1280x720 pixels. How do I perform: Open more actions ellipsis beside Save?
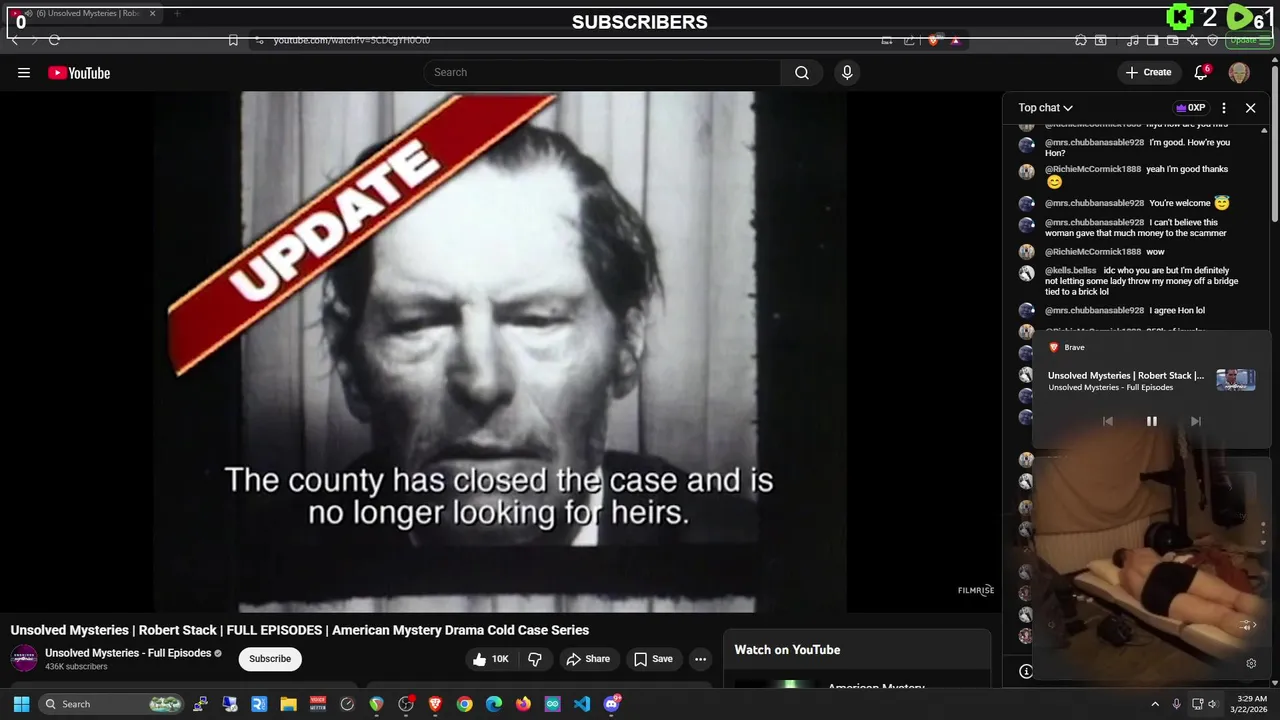[700, 659]
